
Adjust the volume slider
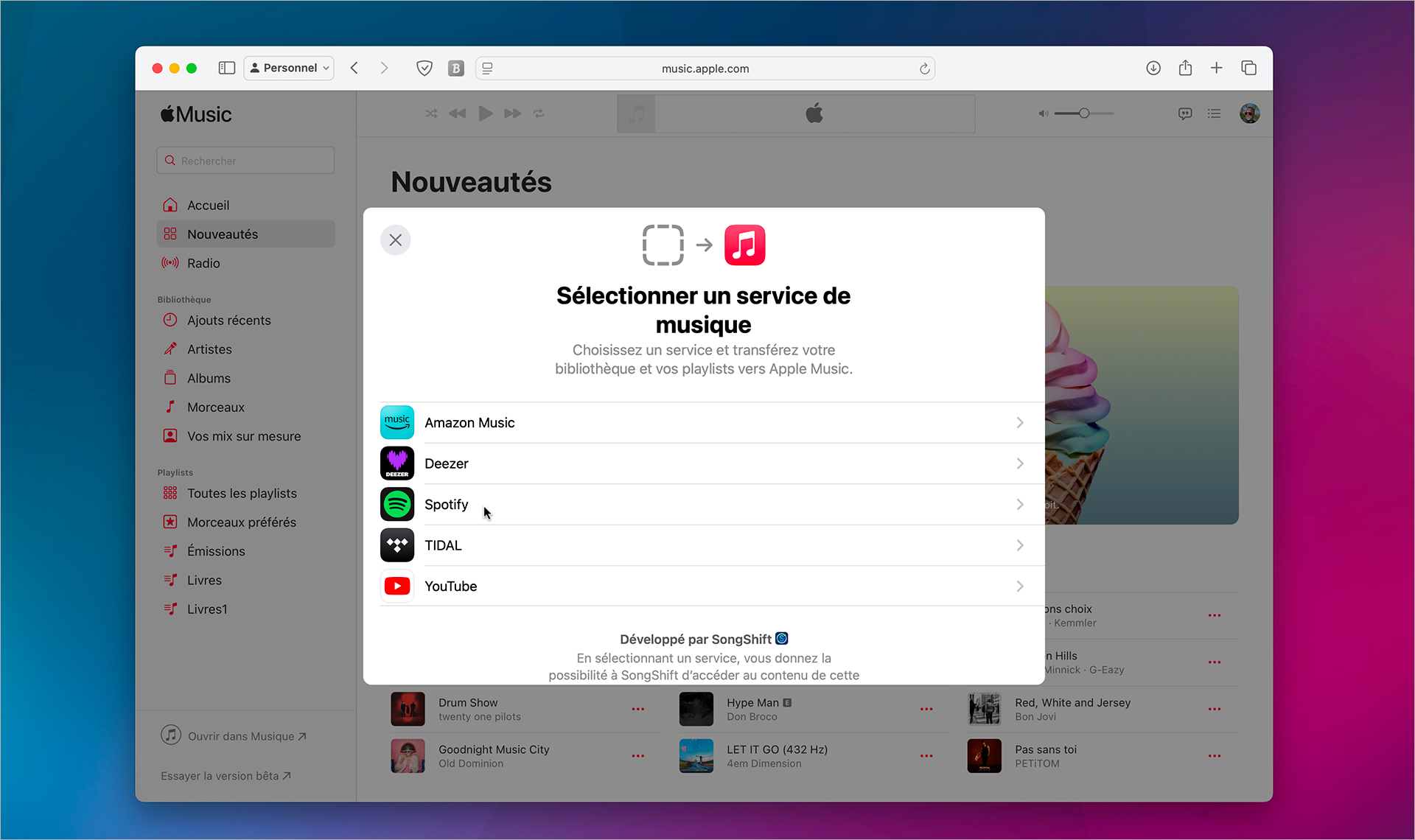pos(1083,113)
